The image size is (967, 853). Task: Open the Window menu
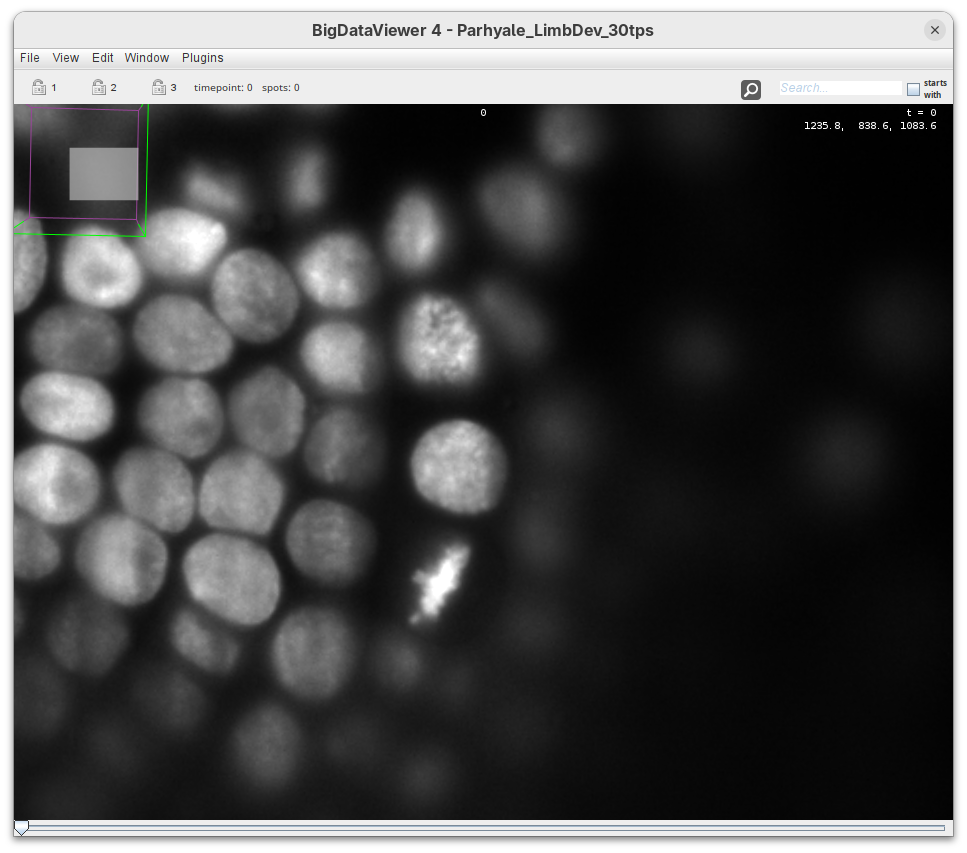point(147,58)
